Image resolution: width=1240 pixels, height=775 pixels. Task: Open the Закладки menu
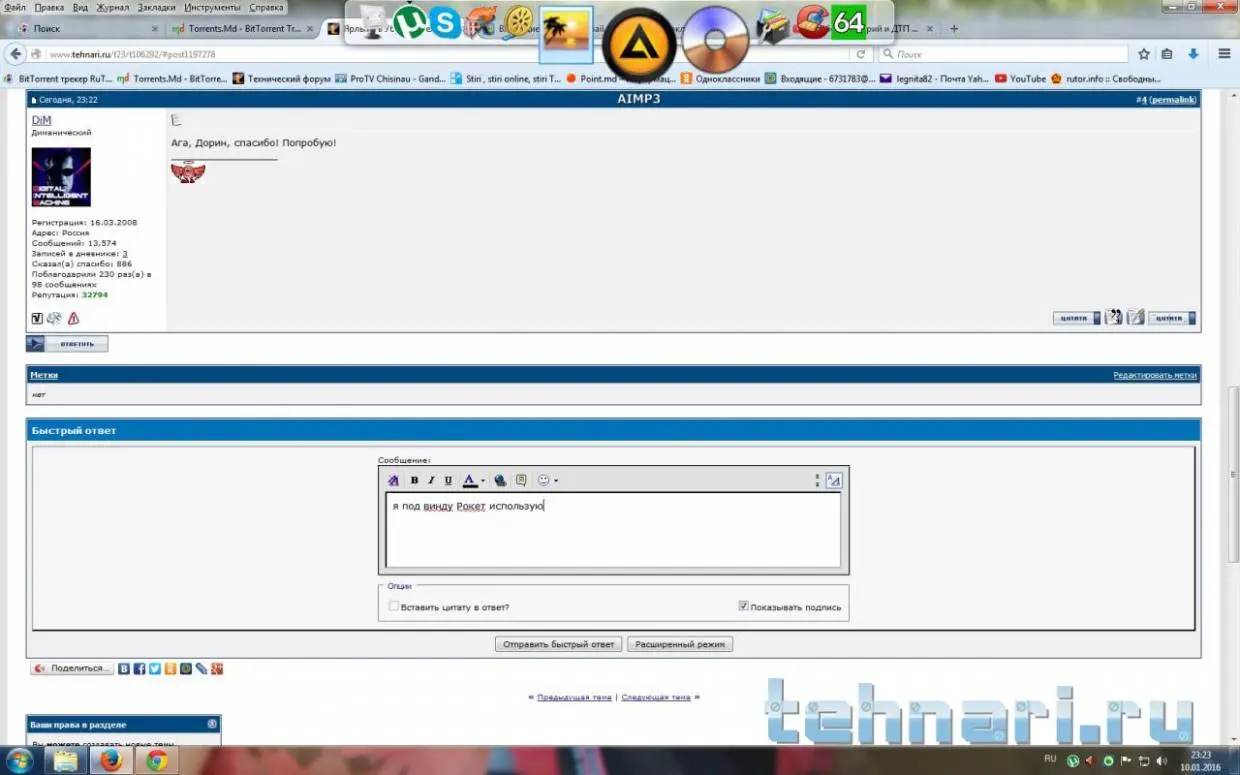point(157,7)
